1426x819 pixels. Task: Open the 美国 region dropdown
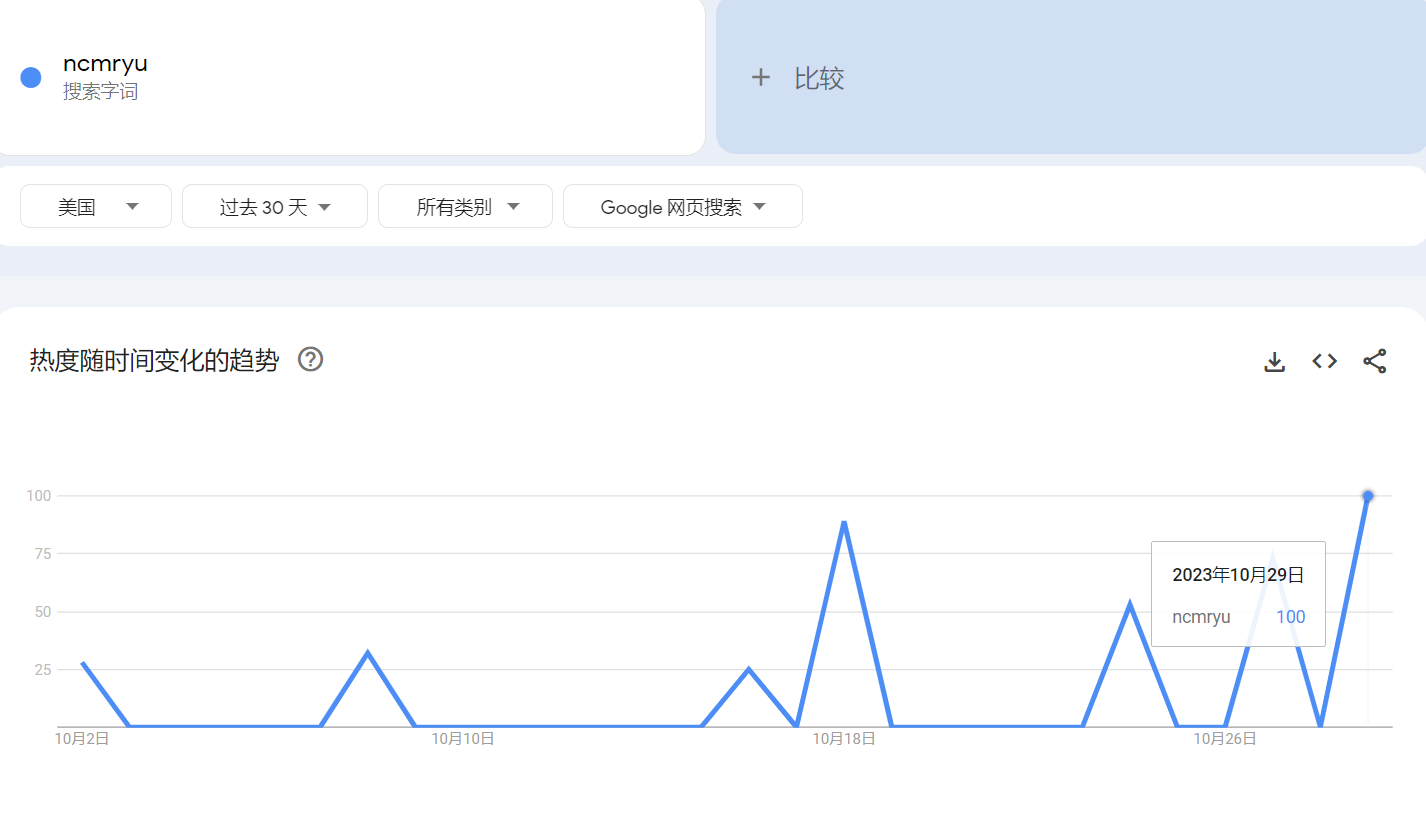96,207
